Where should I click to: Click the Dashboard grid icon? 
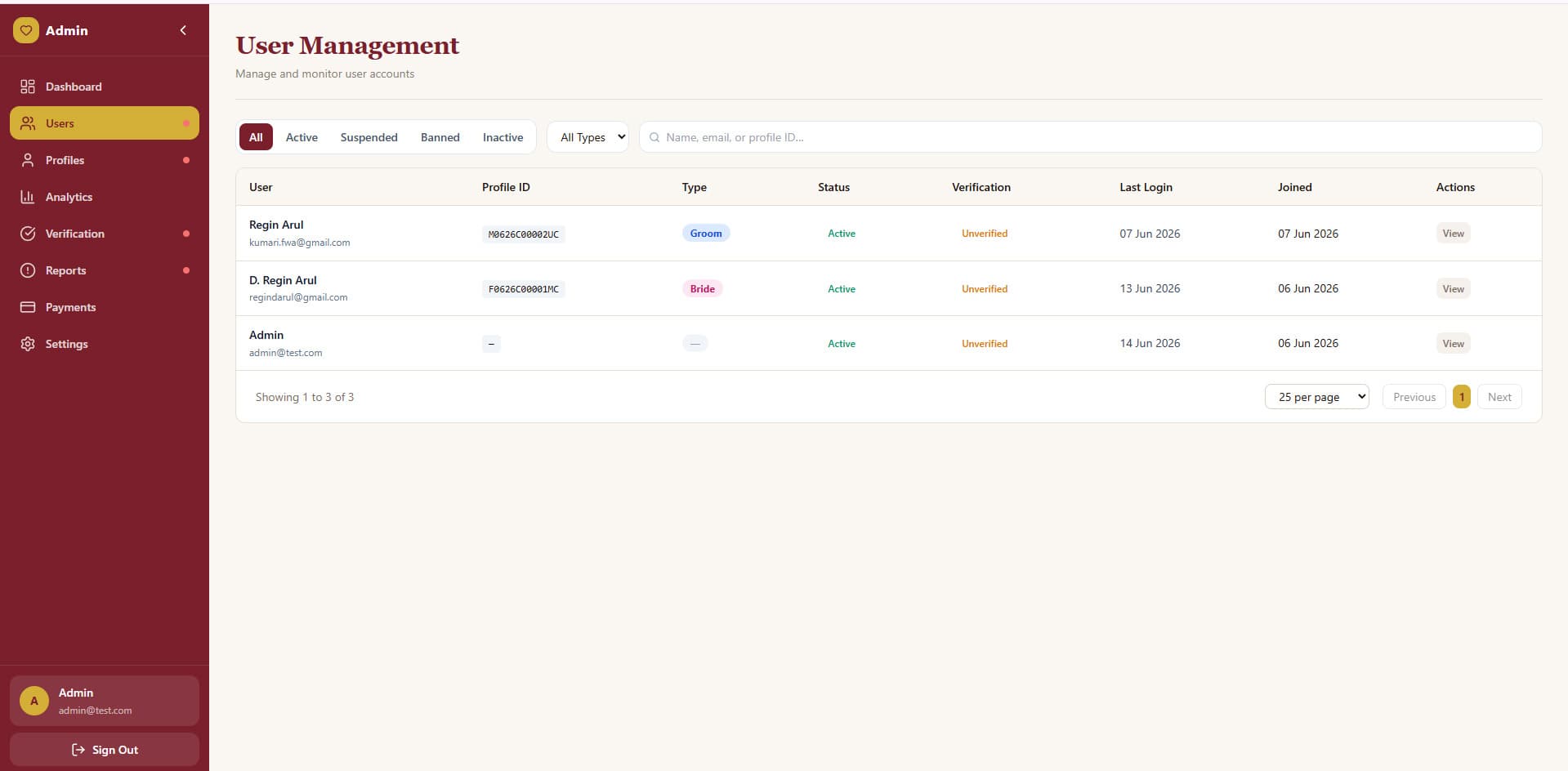point(28,87)
